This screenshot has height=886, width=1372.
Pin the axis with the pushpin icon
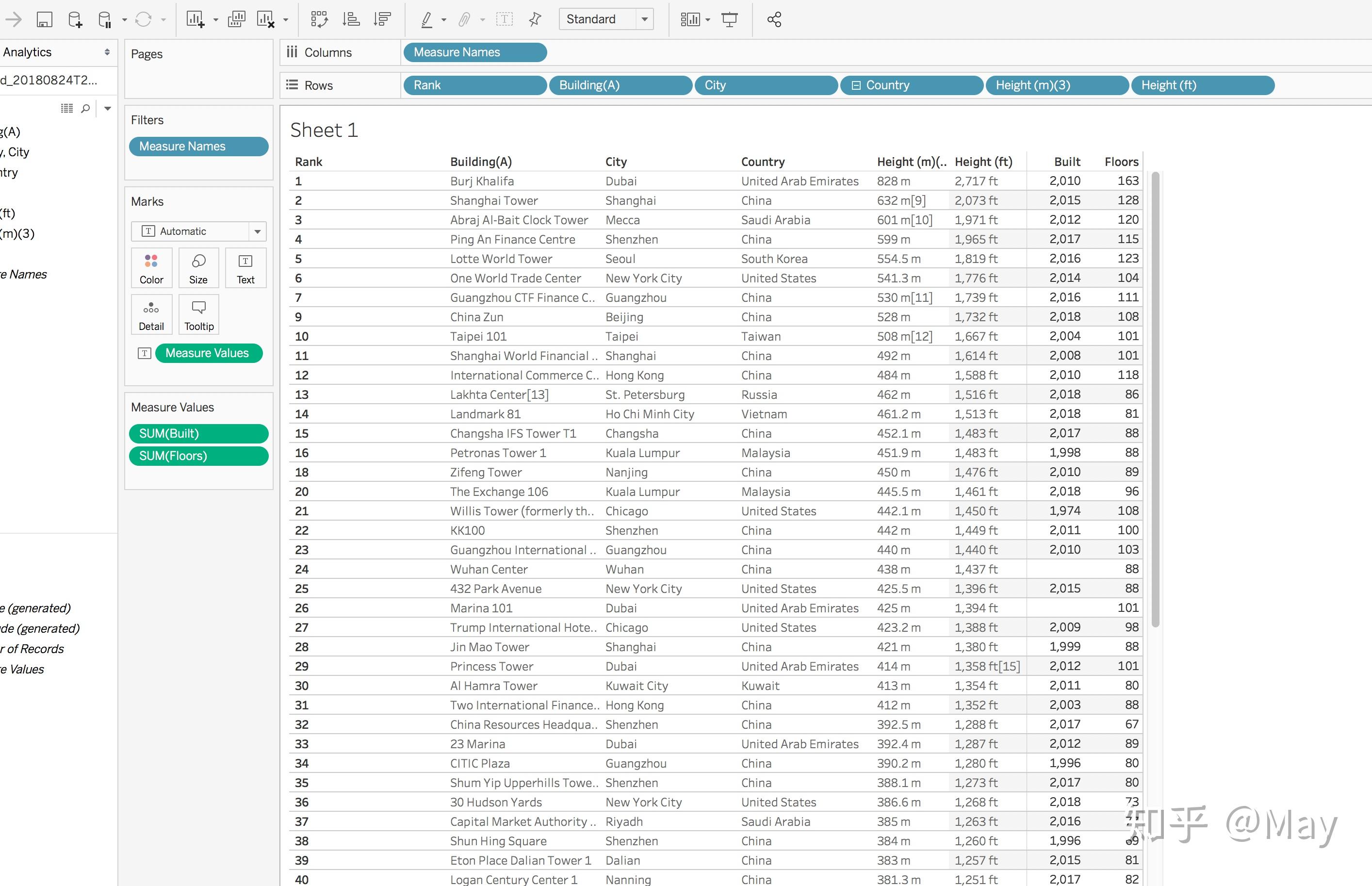[x=535, y=19]
